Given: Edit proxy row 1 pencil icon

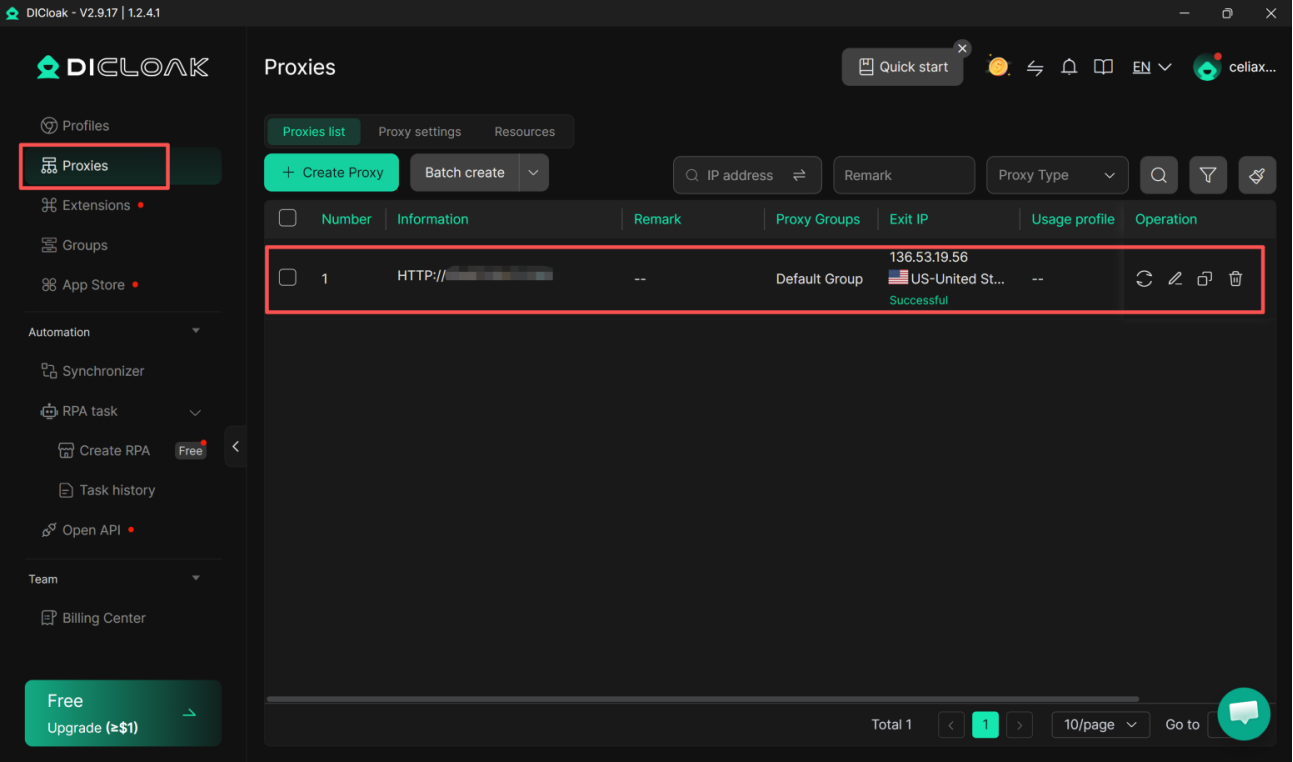Looking at the screenshot, I should [x=1175, y=279].
